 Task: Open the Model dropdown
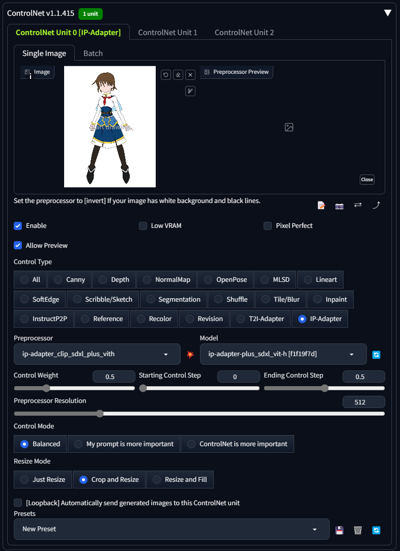point(283,354)
